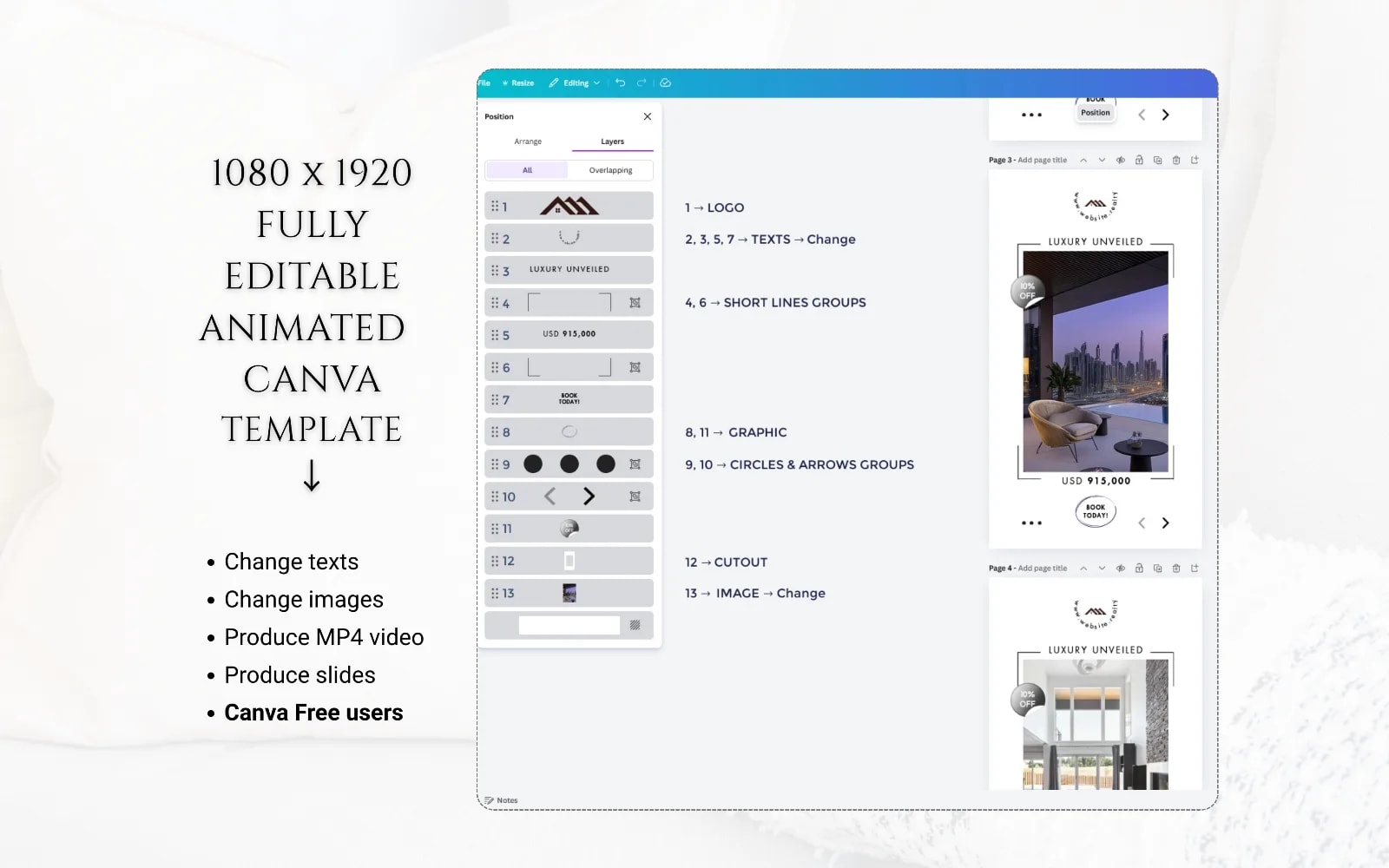This screenshot has width=1389, height=868.
Task: Click the cloud save status icon
Action: pos(665,83)
